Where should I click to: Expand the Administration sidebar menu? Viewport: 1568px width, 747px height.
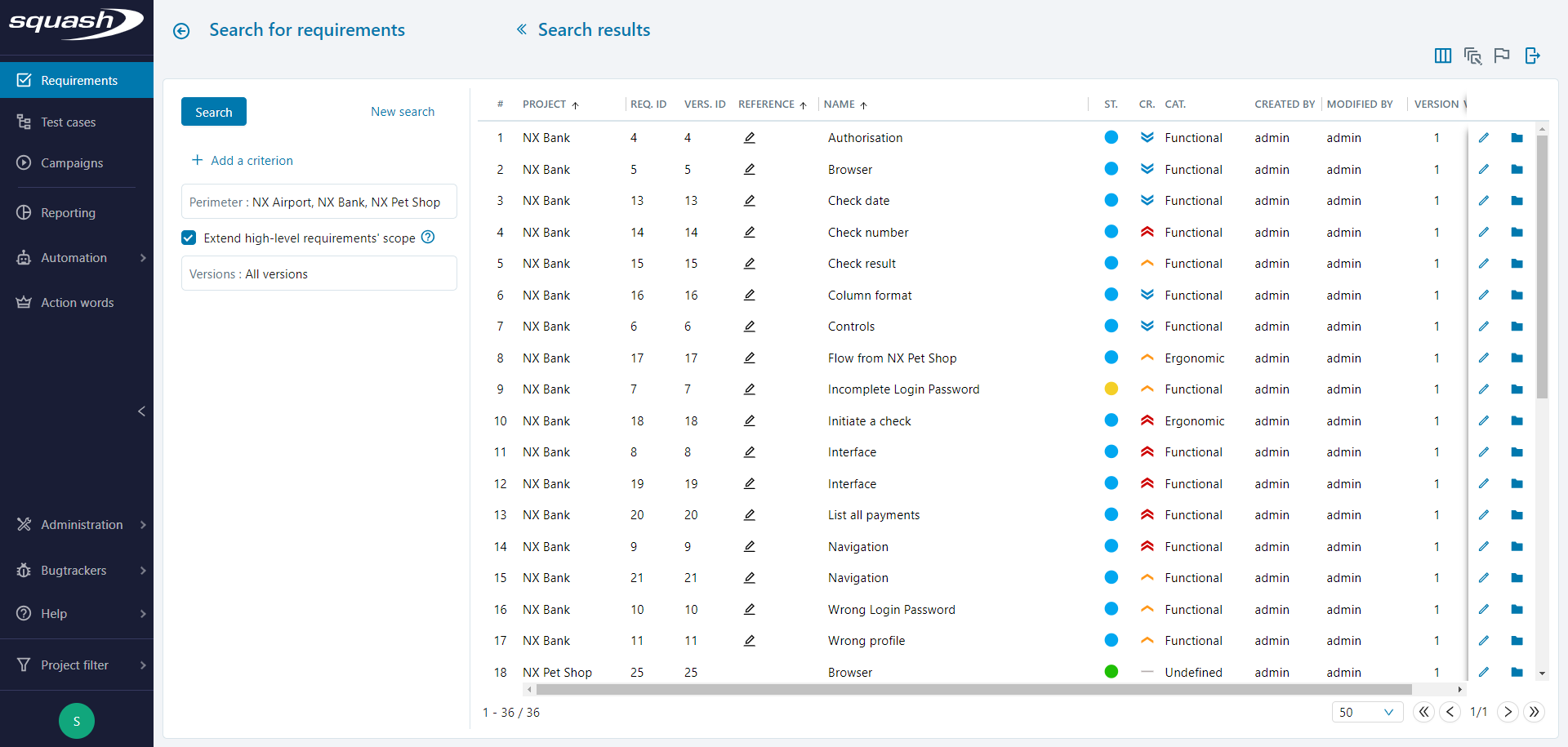click(x=82, y=525)
